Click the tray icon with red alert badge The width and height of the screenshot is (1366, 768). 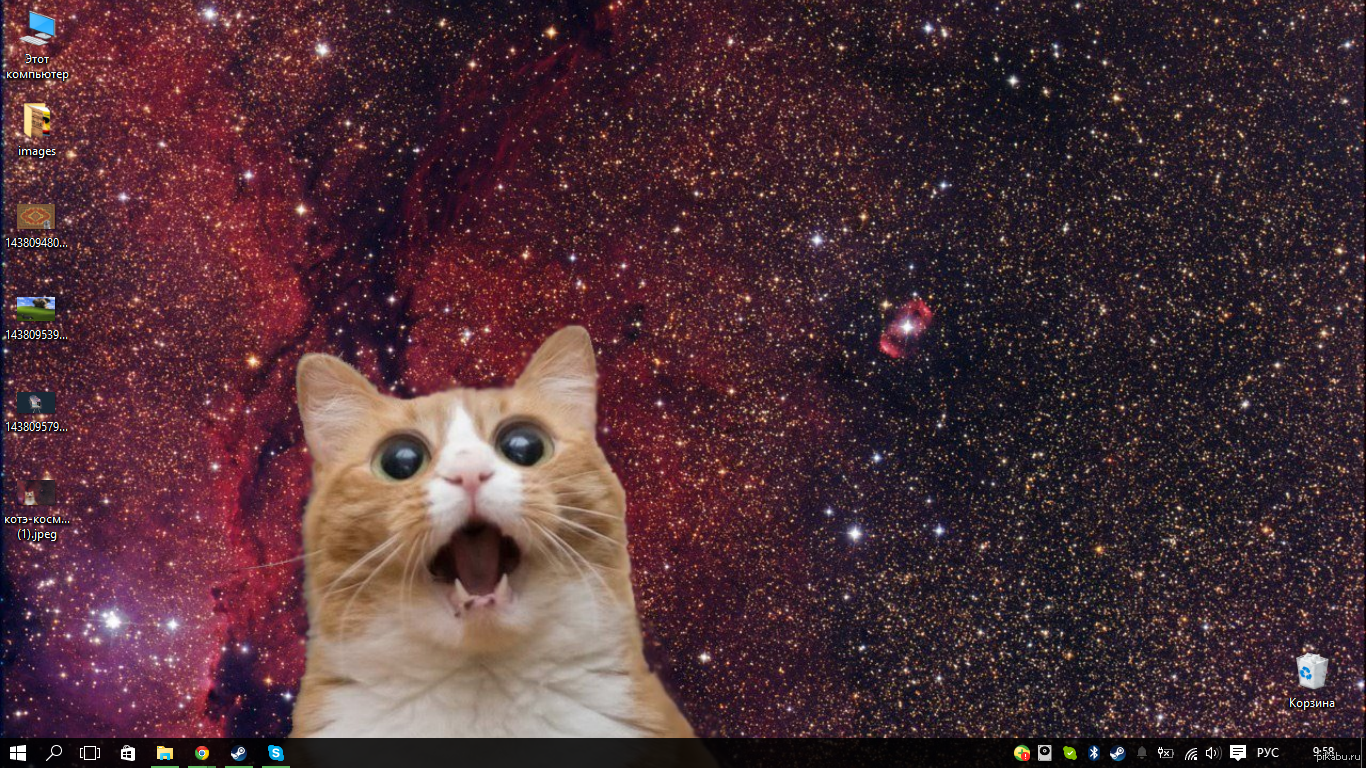pos(1021,753)
